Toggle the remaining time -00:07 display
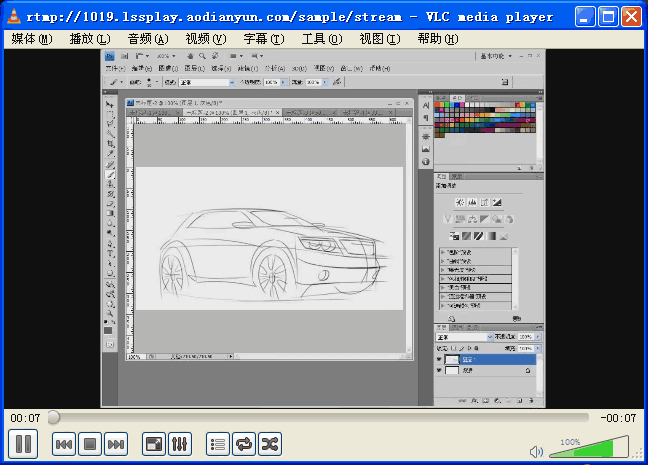Screen dimensions: 648x465 pyautogui.click(x=618, y=418)
